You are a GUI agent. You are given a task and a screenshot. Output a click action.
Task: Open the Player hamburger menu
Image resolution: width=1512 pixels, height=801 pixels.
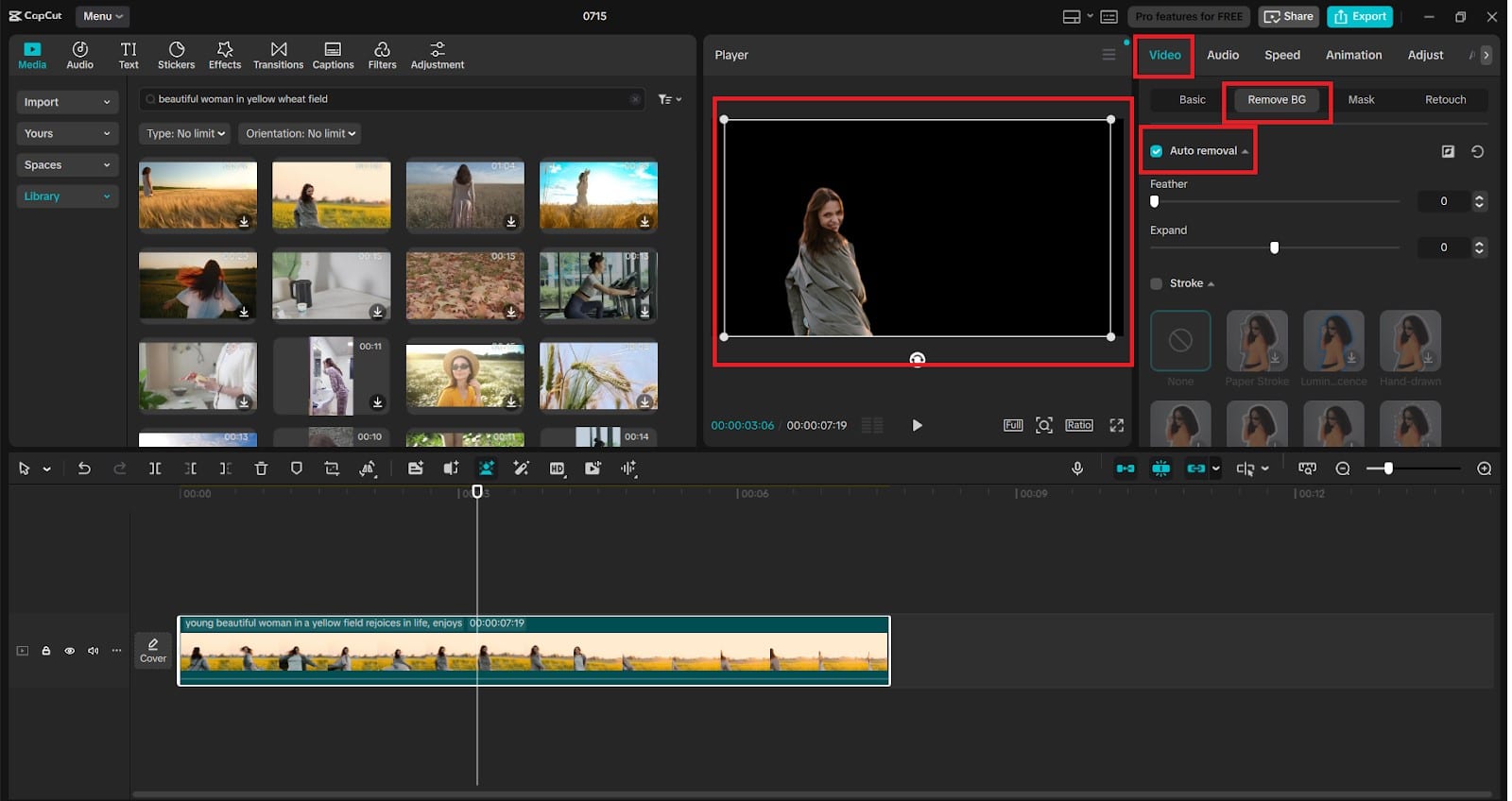tap(1108, 55)
